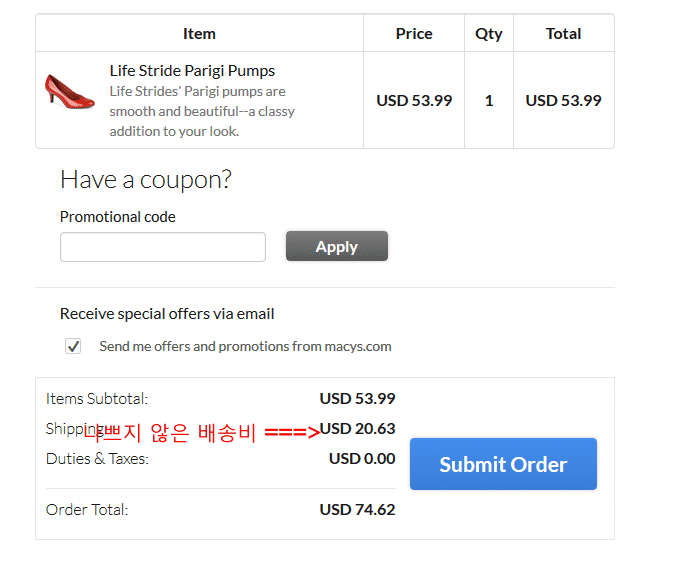Click the pumps product description text
Viewport: 687px width, 583px height.
(x=202, y=111)
